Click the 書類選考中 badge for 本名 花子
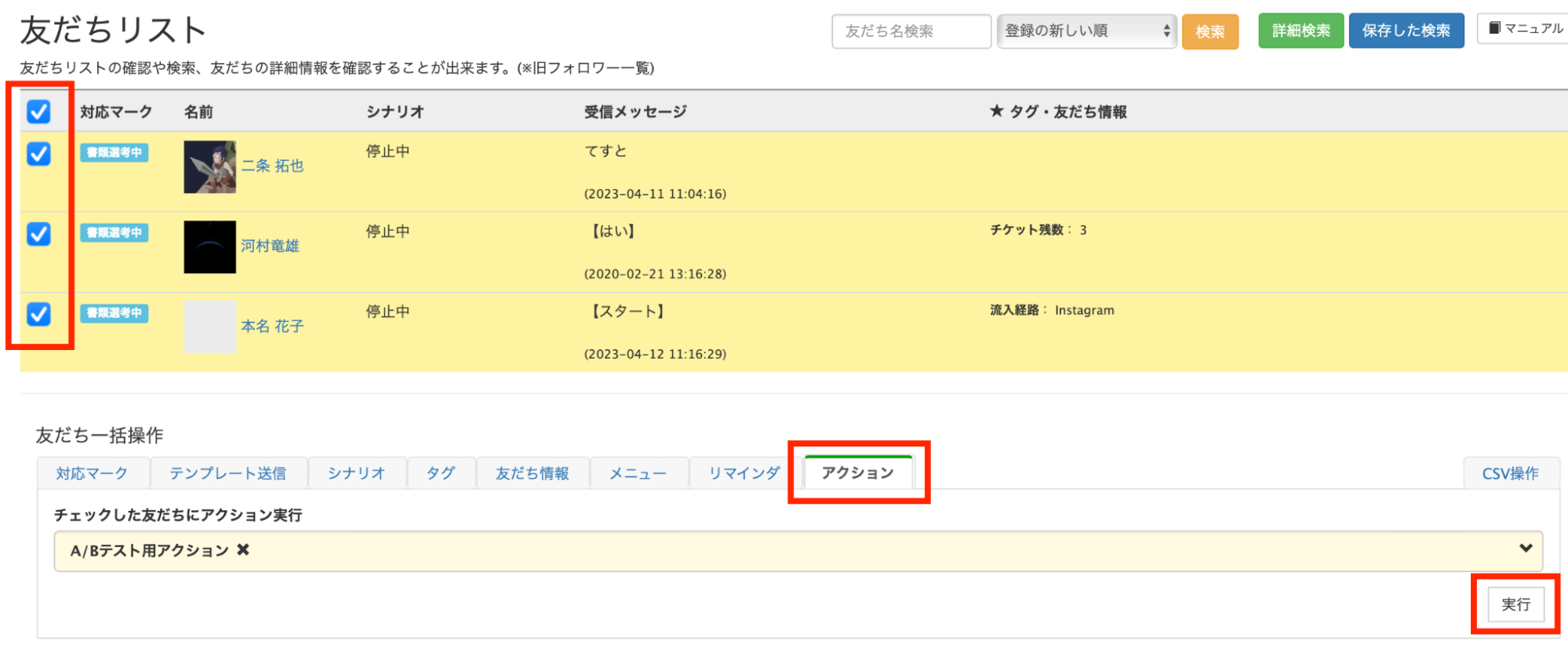Screen dimensions: 1568x649 [115, 313]
